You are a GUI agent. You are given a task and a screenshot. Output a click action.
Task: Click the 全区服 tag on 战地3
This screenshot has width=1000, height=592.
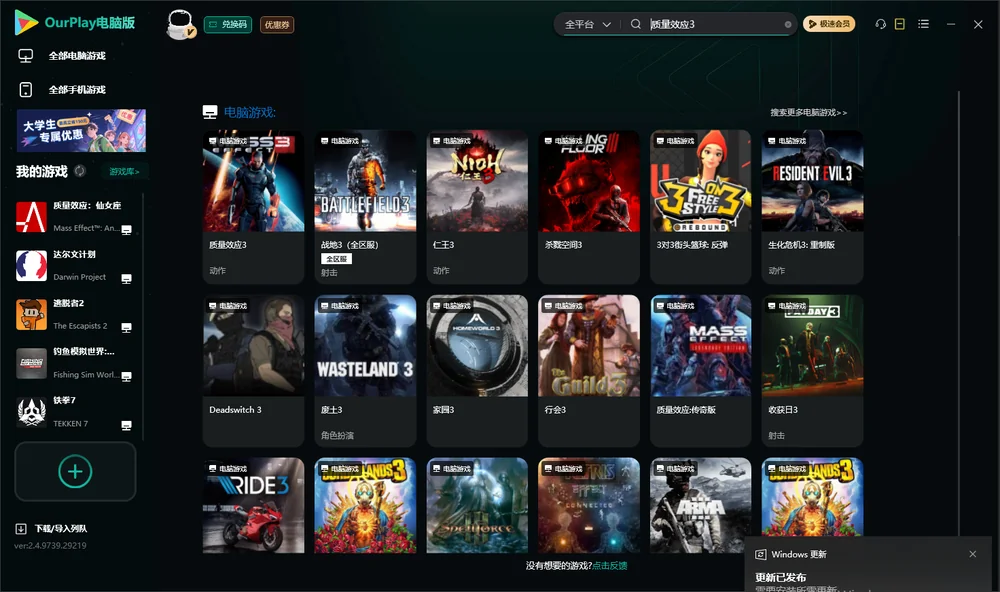pos(336,258)
